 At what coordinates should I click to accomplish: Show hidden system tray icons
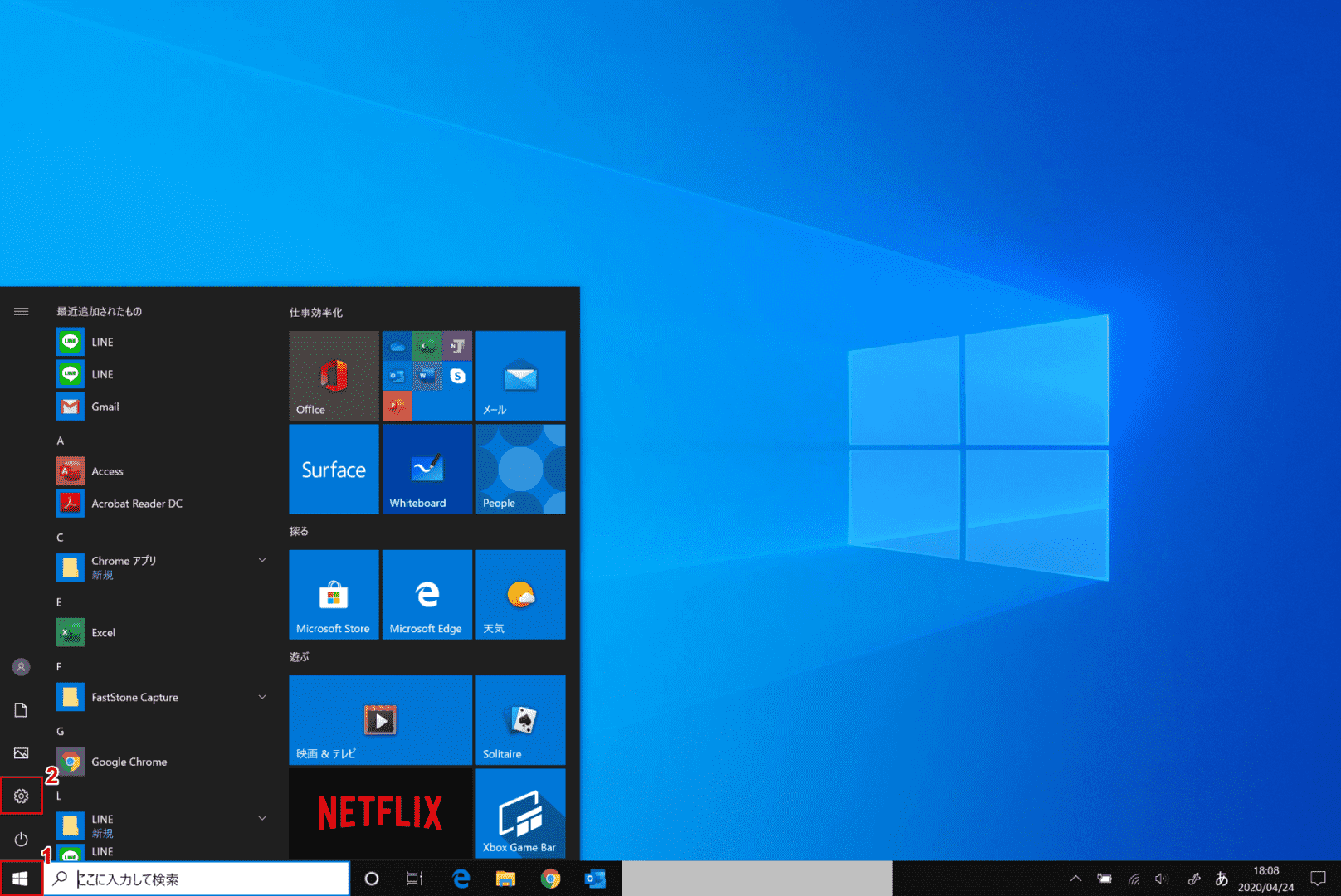[x=1075, y=879]
